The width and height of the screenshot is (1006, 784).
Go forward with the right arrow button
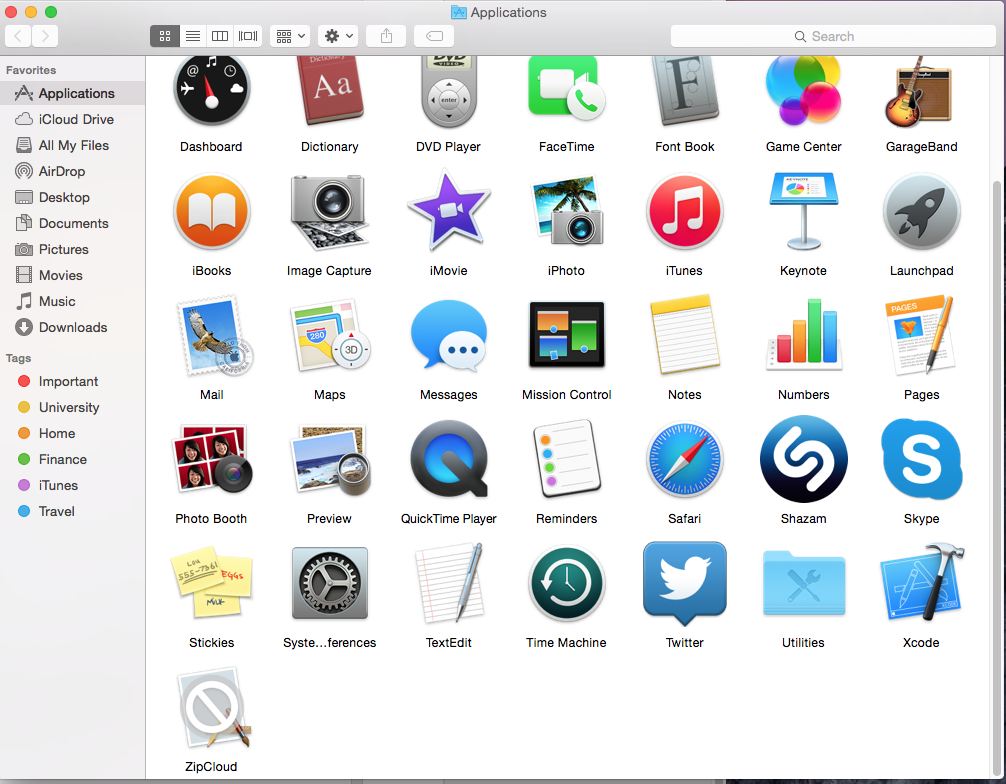point(45,36)
